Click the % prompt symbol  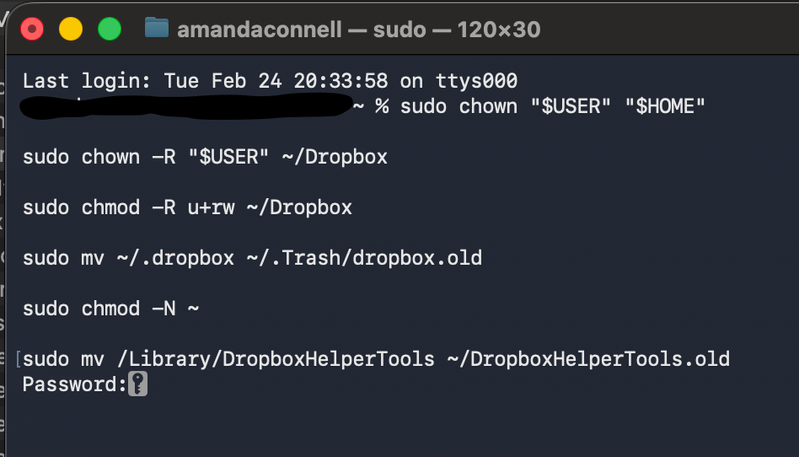click(382, 106)
